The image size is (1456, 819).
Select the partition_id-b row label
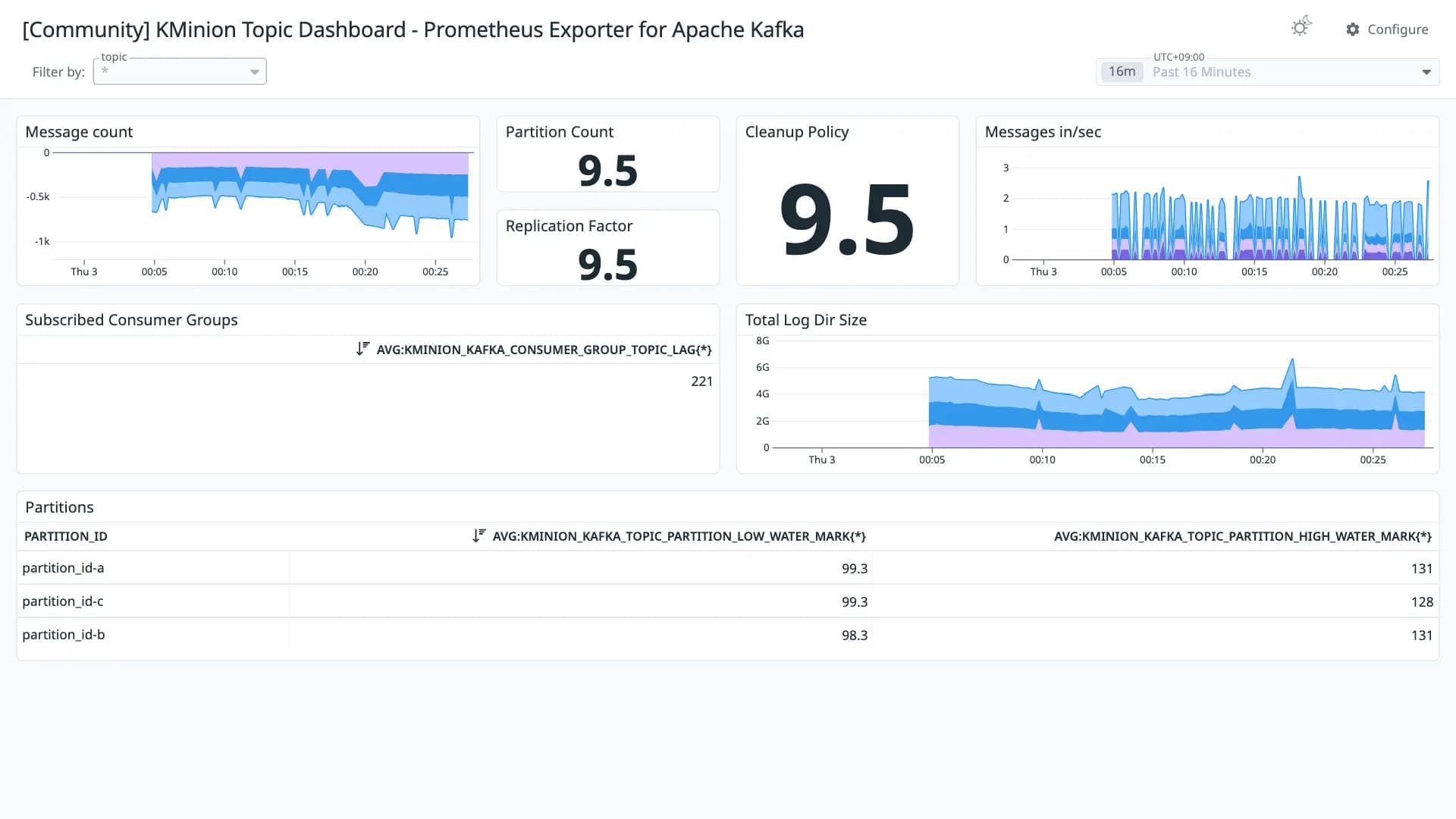tap(63, 635)
